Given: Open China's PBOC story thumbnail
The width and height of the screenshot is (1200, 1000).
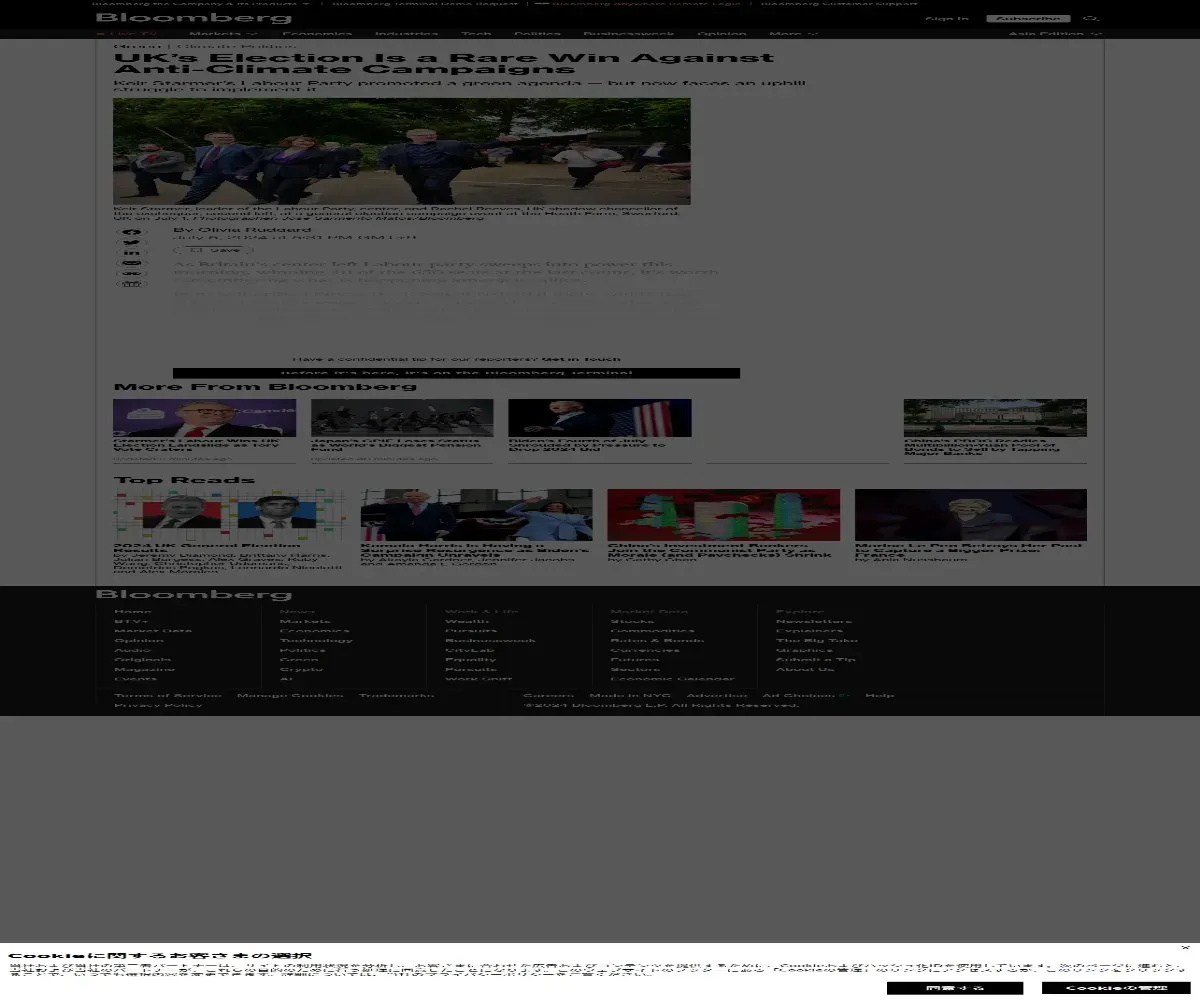Looking at the screenshot, I should (995, 418).
